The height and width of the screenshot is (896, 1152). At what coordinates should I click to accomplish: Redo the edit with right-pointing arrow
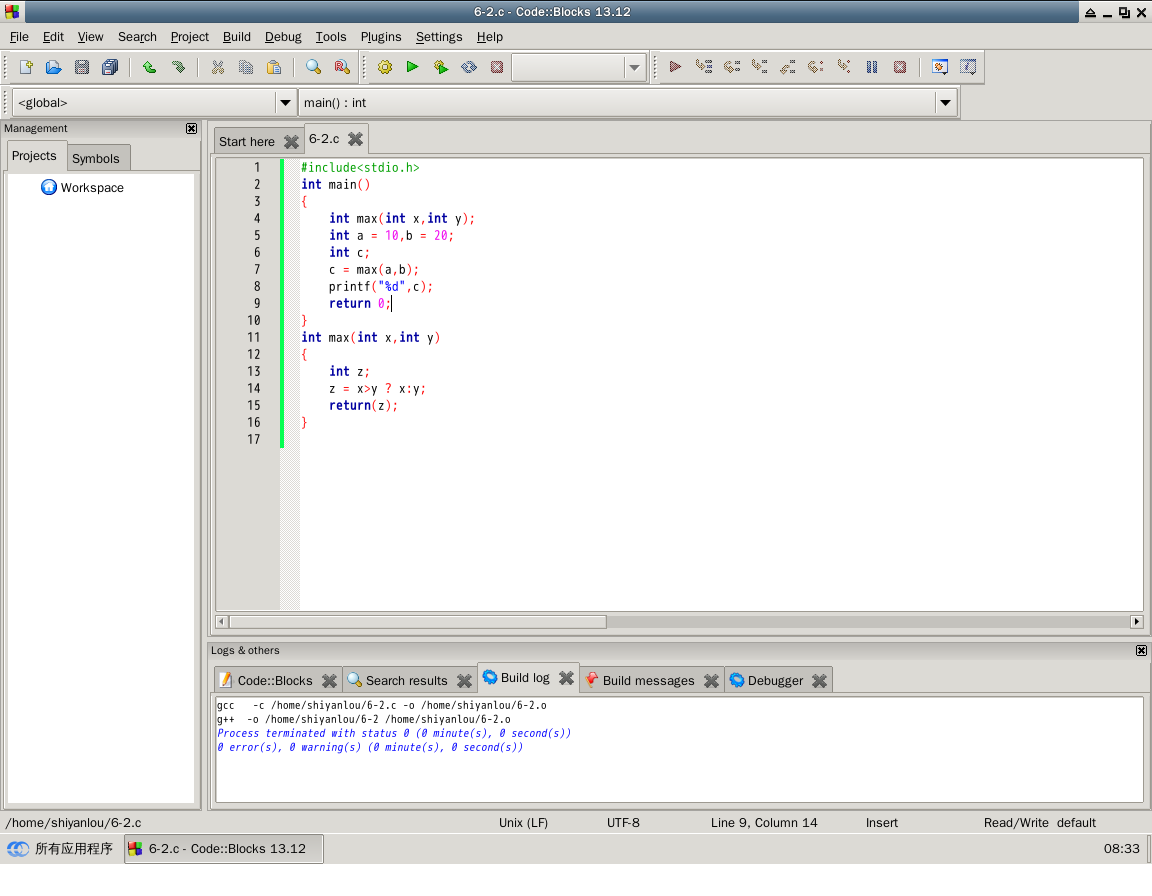[178, 67]
